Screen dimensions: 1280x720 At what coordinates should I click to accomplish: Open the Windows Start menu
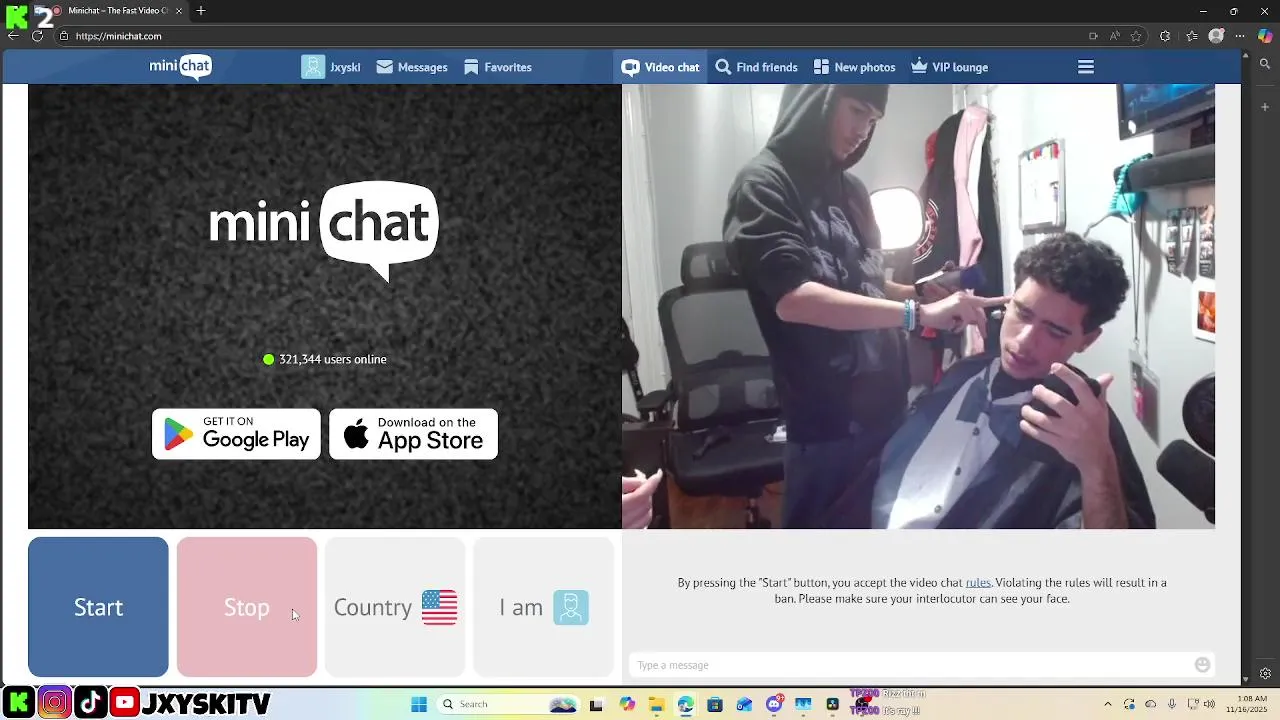point(419,704)
